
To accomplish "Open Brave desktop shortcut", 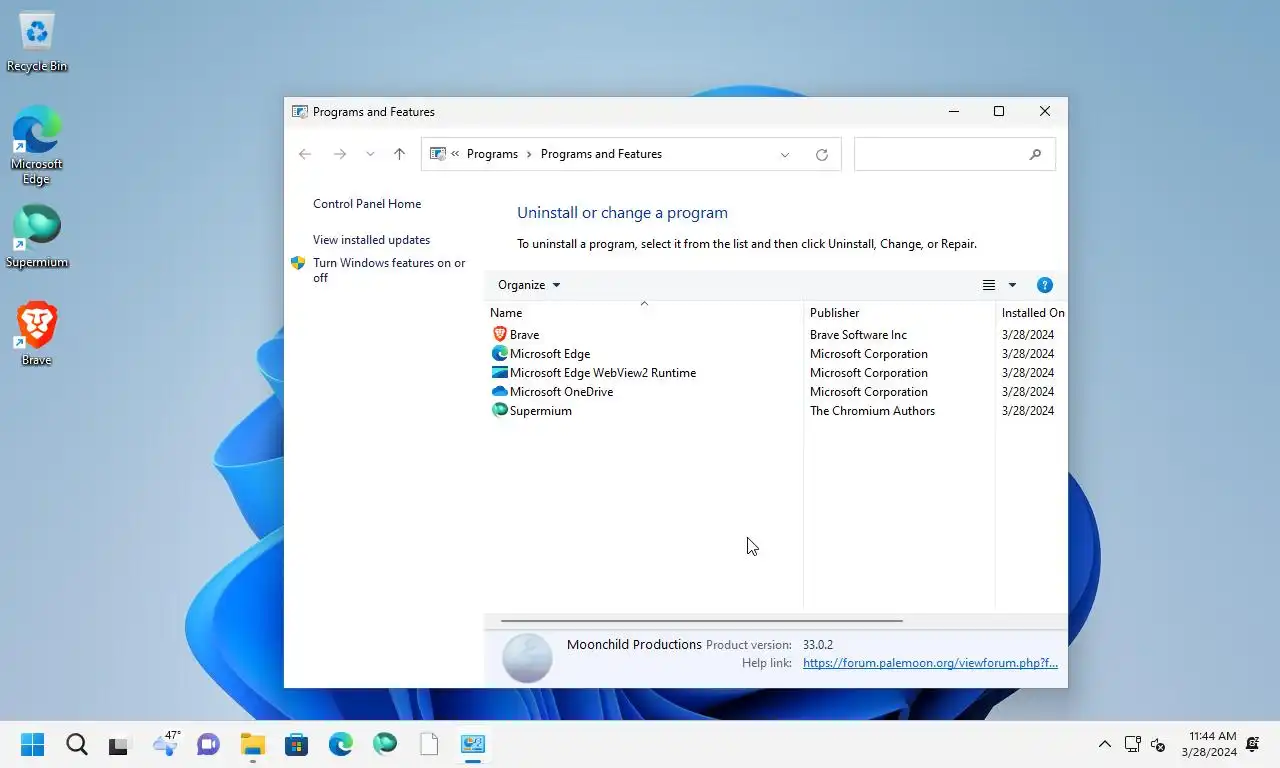I will coord(37,334).
